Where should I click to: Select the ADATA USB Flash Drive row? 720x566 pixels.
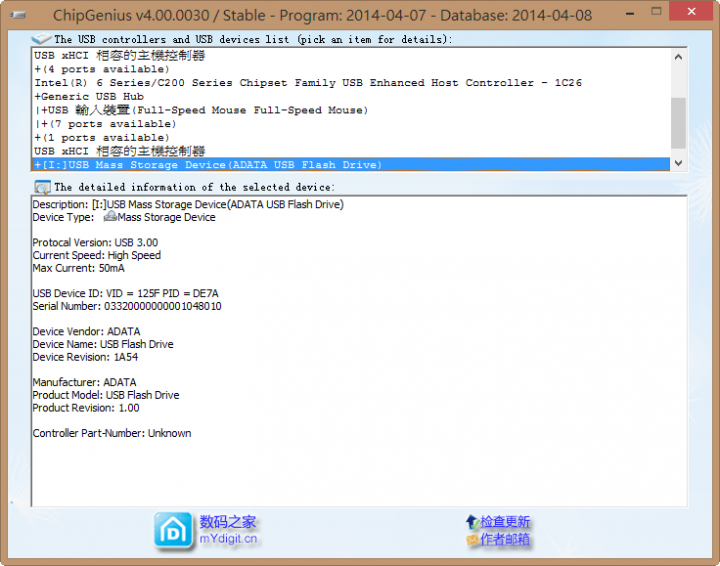point(351,165)
